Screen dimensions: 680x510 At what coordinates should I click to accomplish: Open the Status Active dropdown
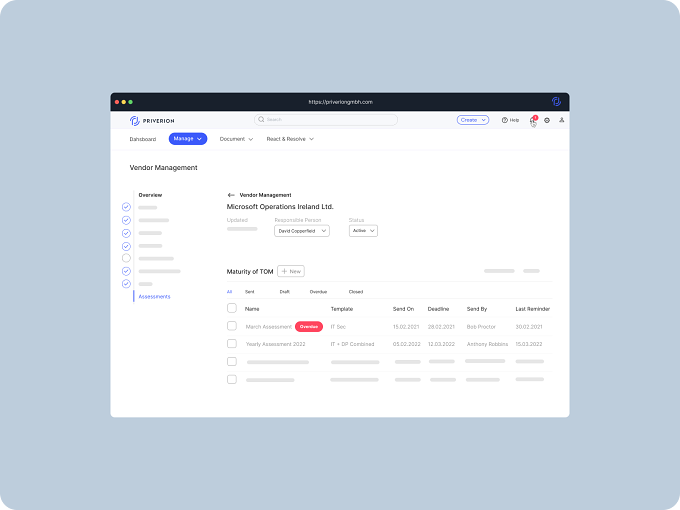363,231
